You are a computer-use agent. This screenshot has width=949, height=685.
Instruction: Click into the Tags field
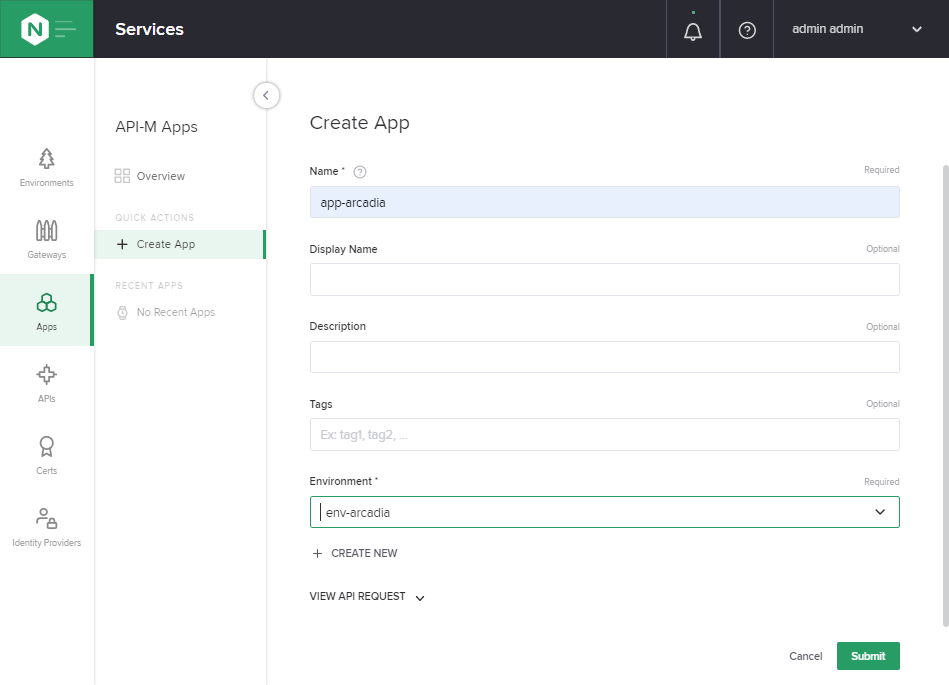coord(605,434)
